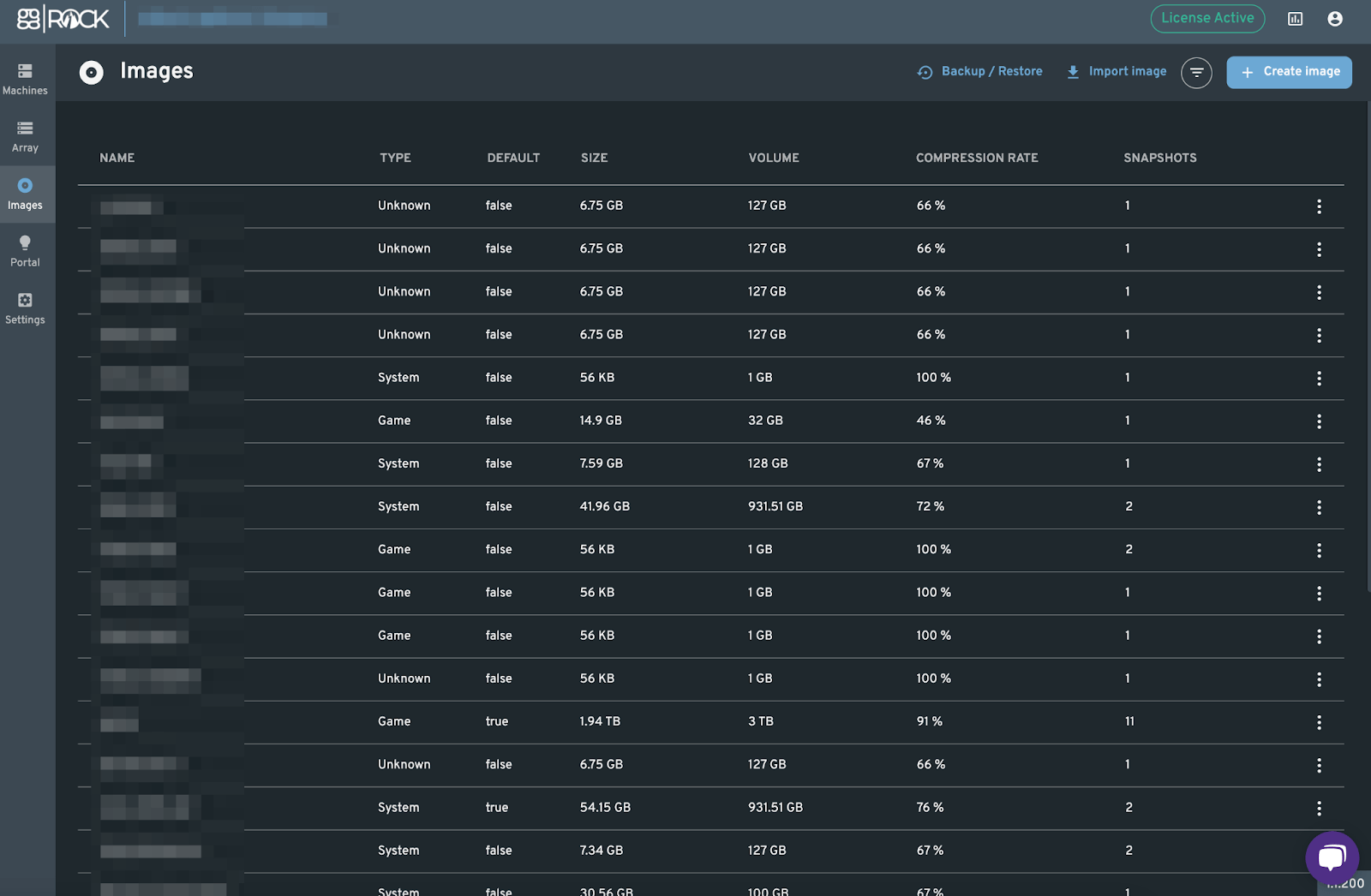The width and height of the screenshot is (1371, 896).
Task: Open options menu for 14.9 GB Game image
Action: (x=1319, y=421)
